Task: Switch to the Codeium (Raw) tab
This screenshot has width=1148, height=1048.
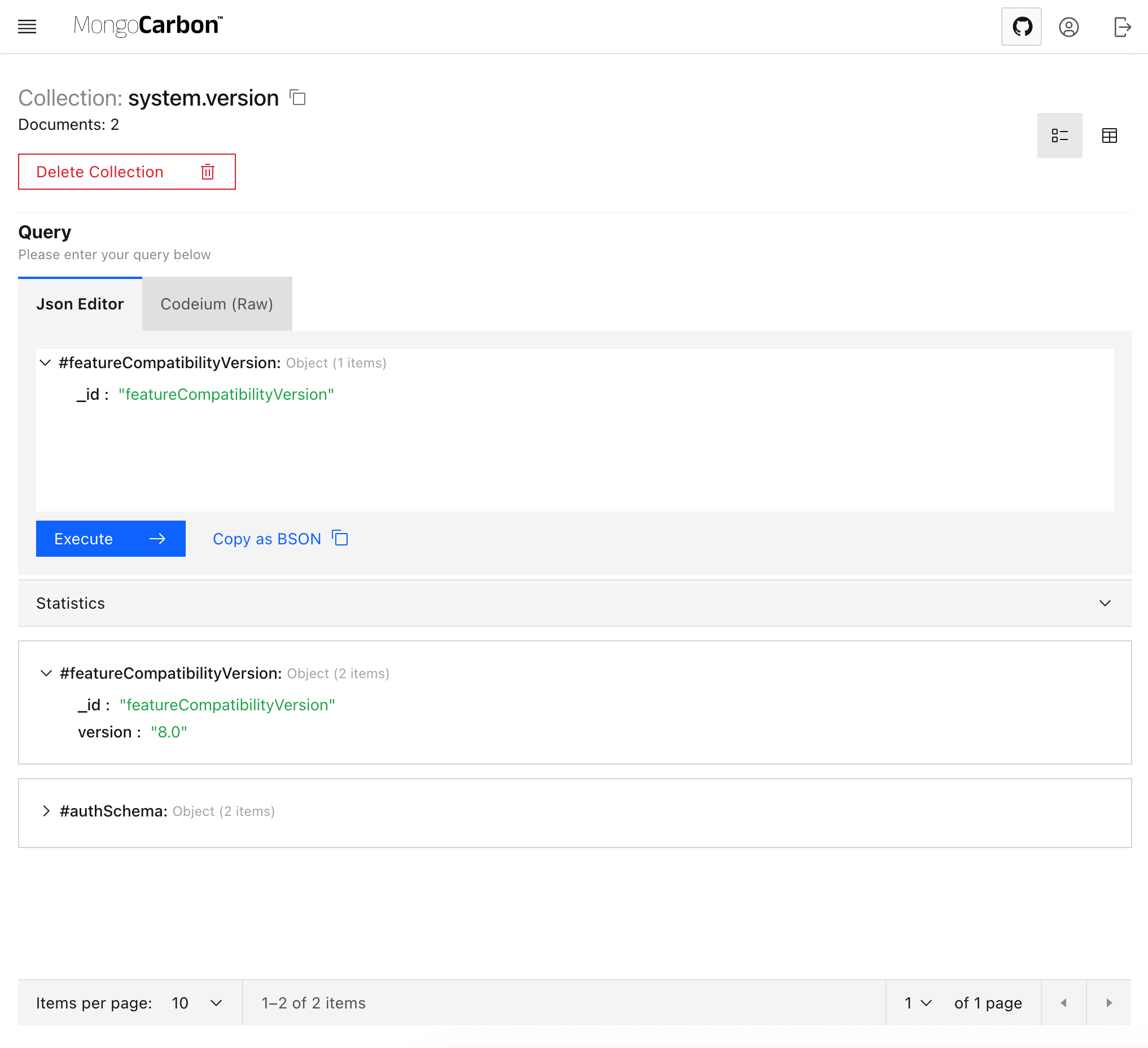Action: pos(216,304)
